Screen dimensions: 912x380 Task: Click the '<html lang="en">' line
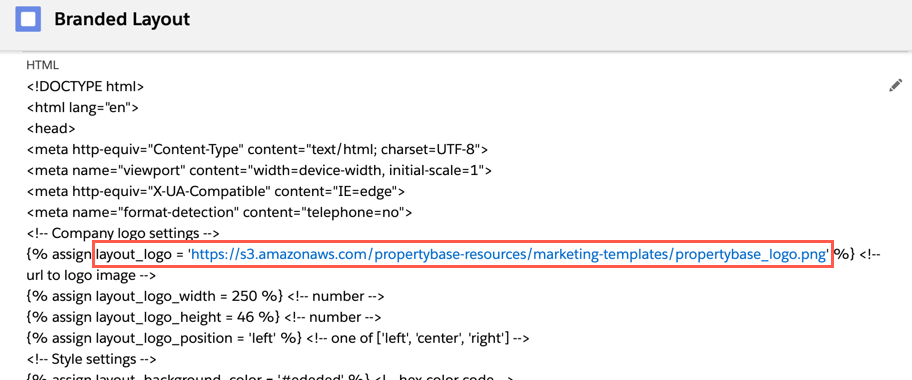click(x=83, y=108)
